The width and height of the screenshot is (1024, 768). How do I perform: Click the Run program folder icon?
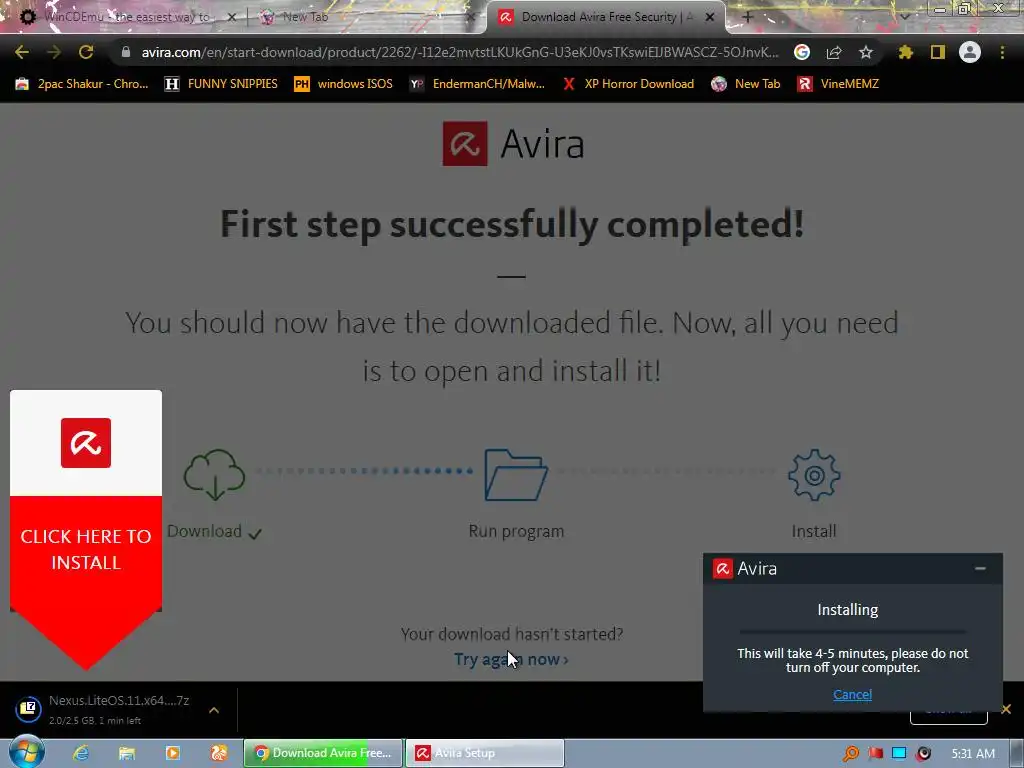(516, 475)
